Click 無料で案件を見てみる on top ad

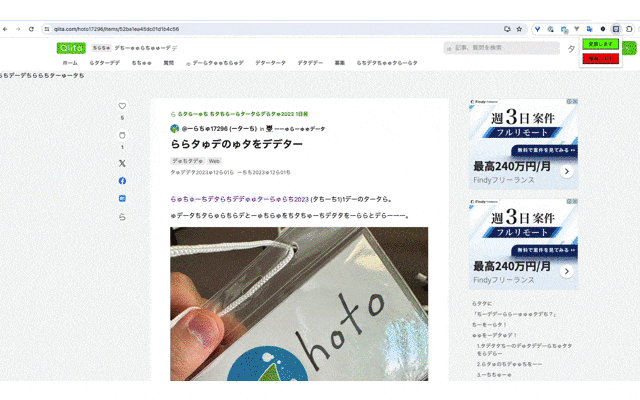point(546,151)
